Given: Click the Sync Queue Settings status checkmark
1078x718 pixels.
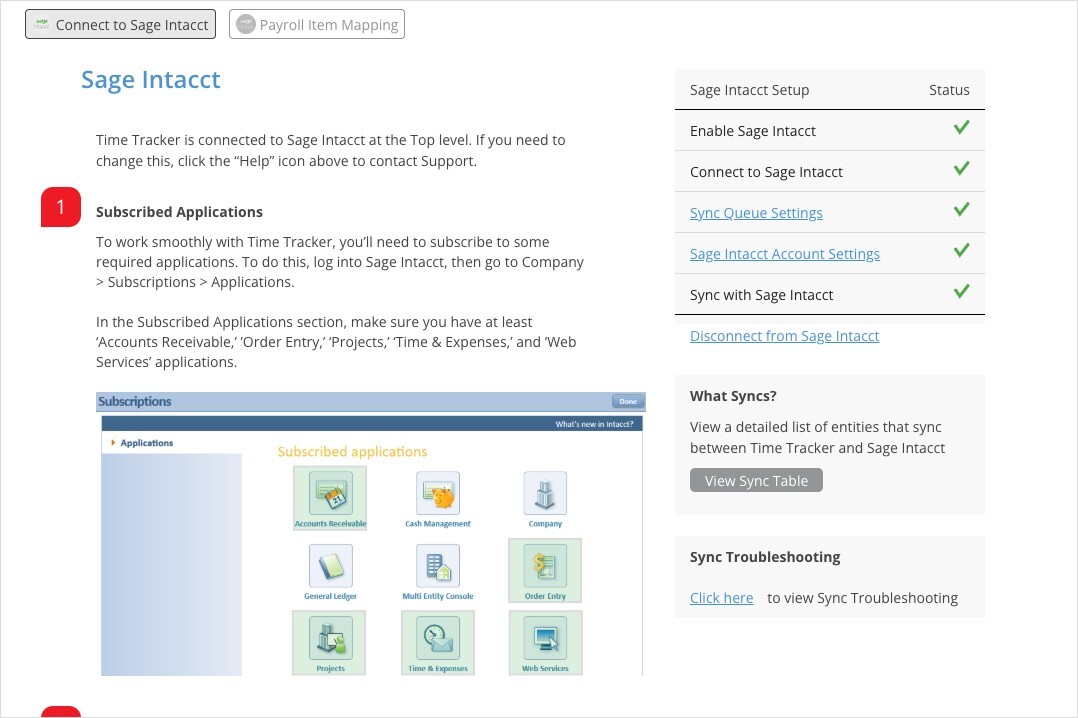Looking at the screenshot, I should coord(961,209).
